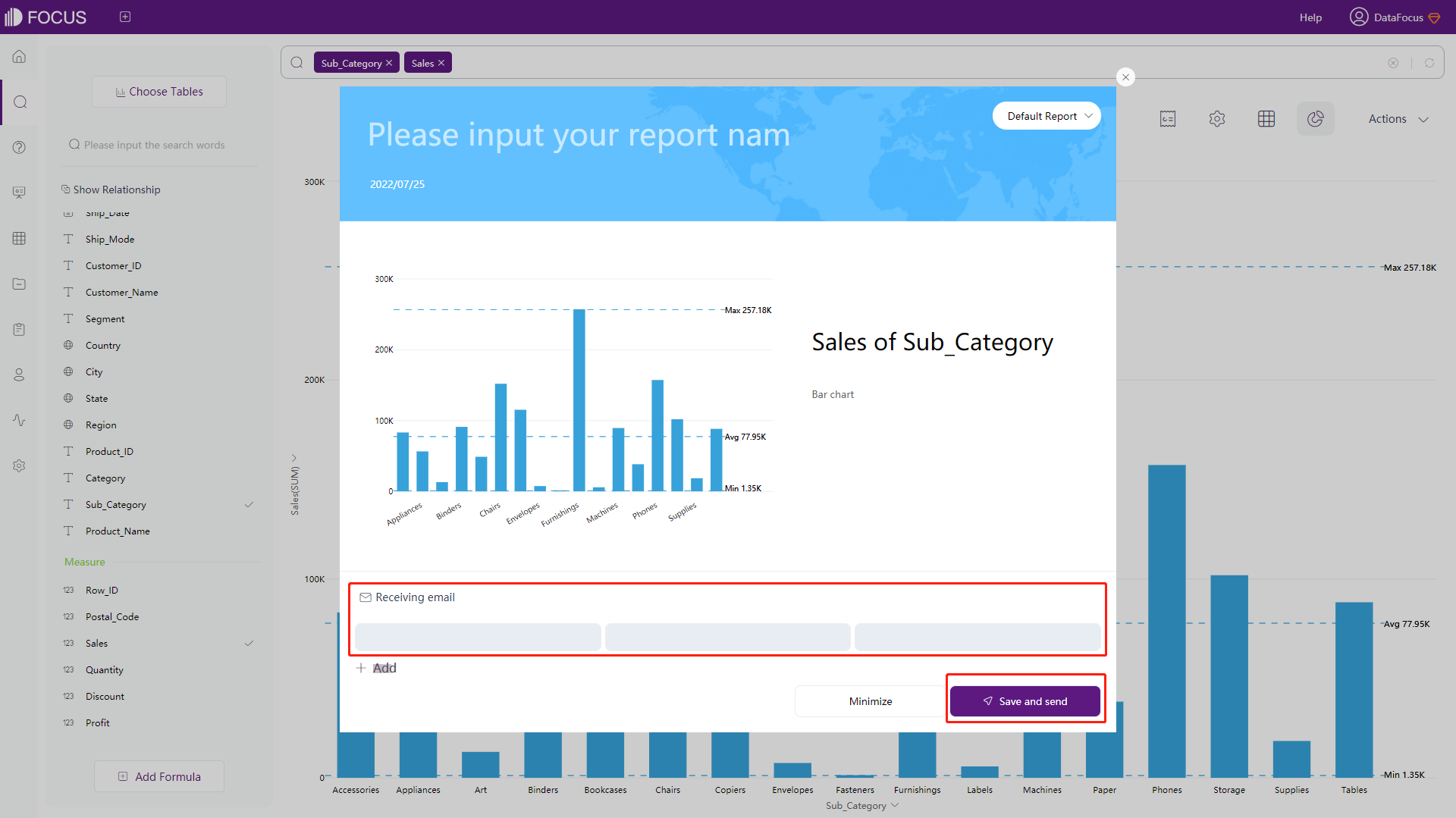Open the clipboard tasks icon in sidebar
Viewport: 1456px width, 818px height.
click(x=20, y=329)
